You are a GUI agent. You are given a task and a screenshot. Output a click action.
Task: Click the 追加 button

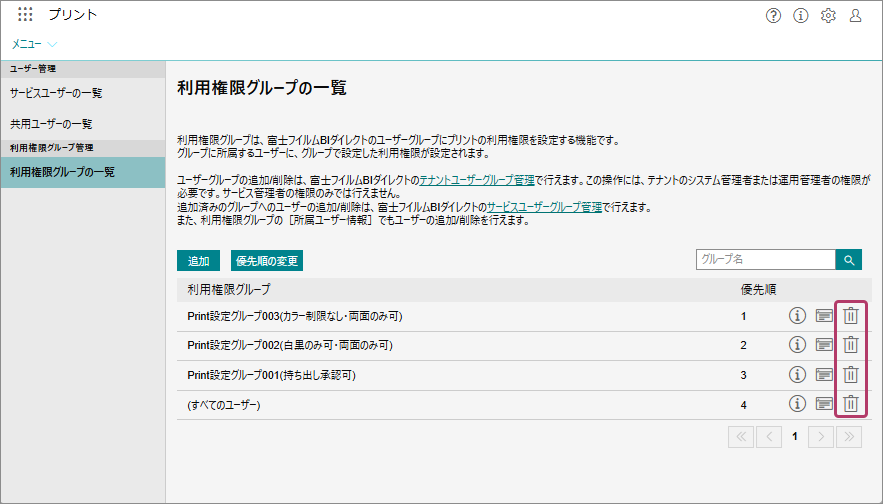(x=198, y=261)
